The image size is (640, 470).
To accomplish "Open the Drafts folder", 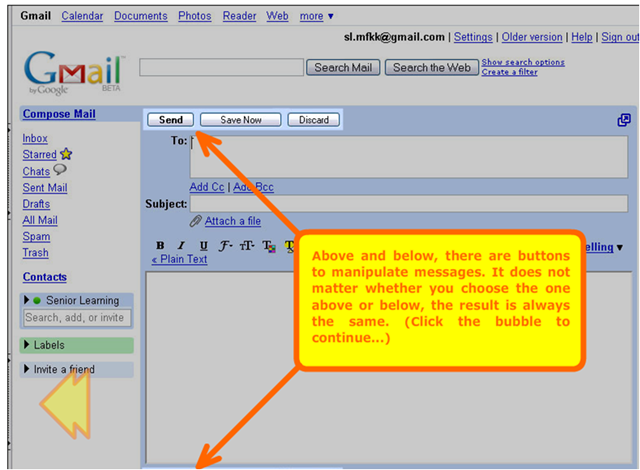I will coord(36,204).
